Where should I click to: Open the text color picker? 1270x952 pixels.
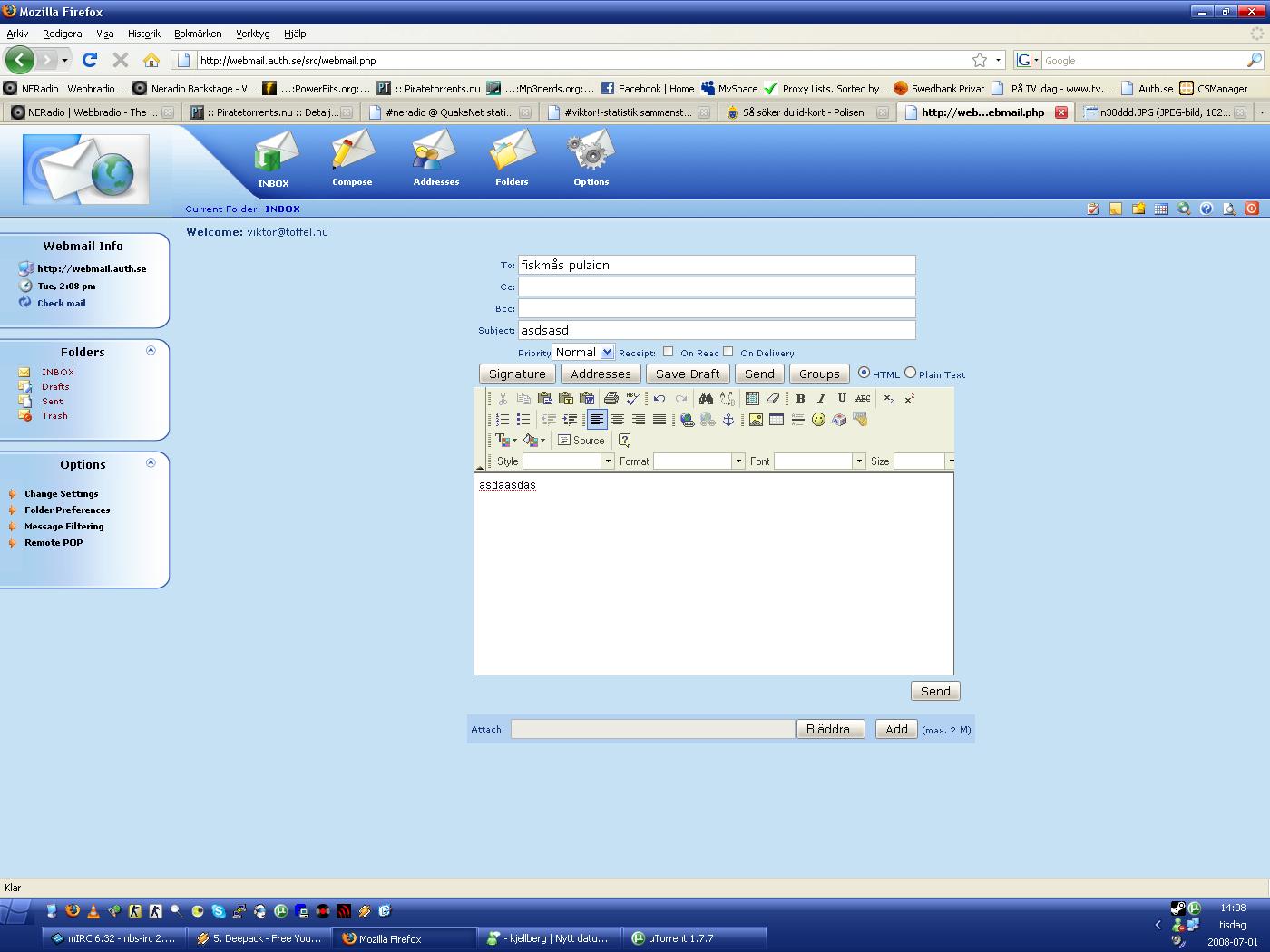click(x=504, y=441)
